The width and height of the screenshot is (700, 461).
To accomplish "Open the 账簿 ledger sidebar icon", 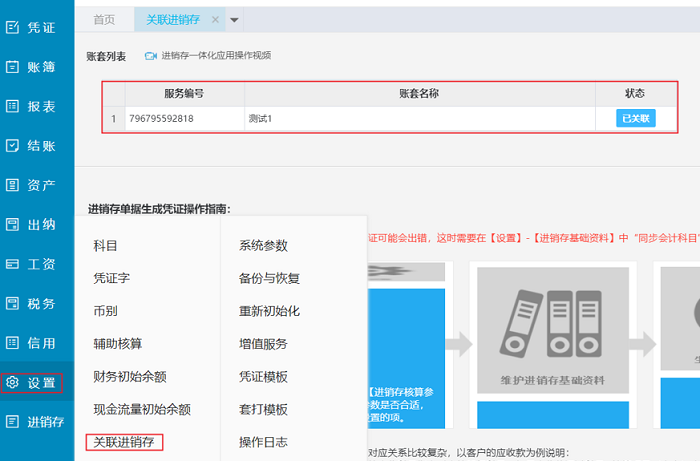I will pyautogui.click(x=13, y=67).
